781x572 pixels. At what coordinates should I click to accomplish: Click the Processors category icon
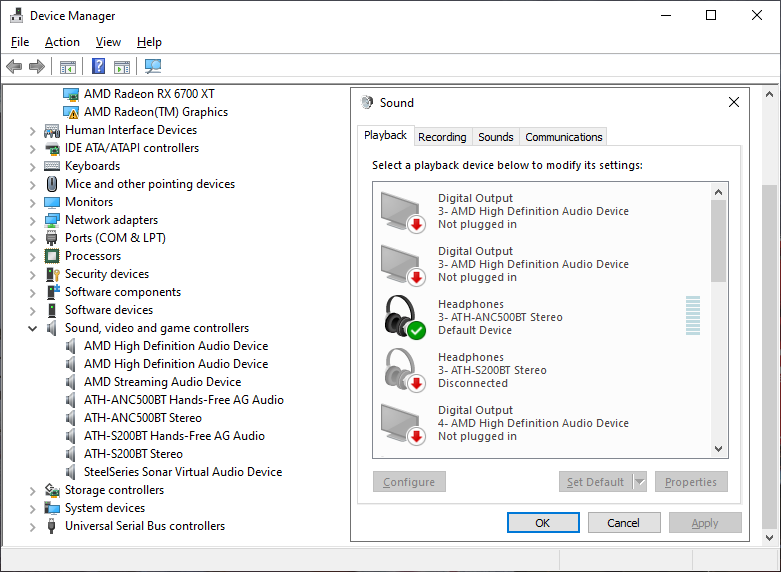coord(52,256)
